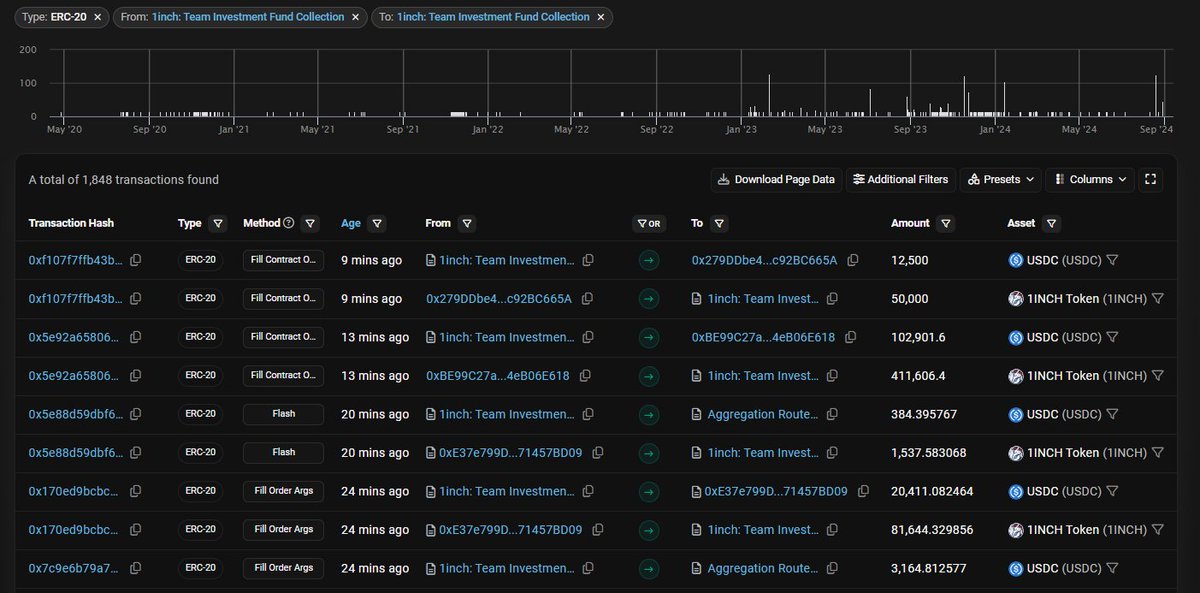The height and width of the screenshot is (593, 1200).
Task: Open the 0x5e92a65806 hash in the 102,901.6 row
Action: [x=76, y=337]
